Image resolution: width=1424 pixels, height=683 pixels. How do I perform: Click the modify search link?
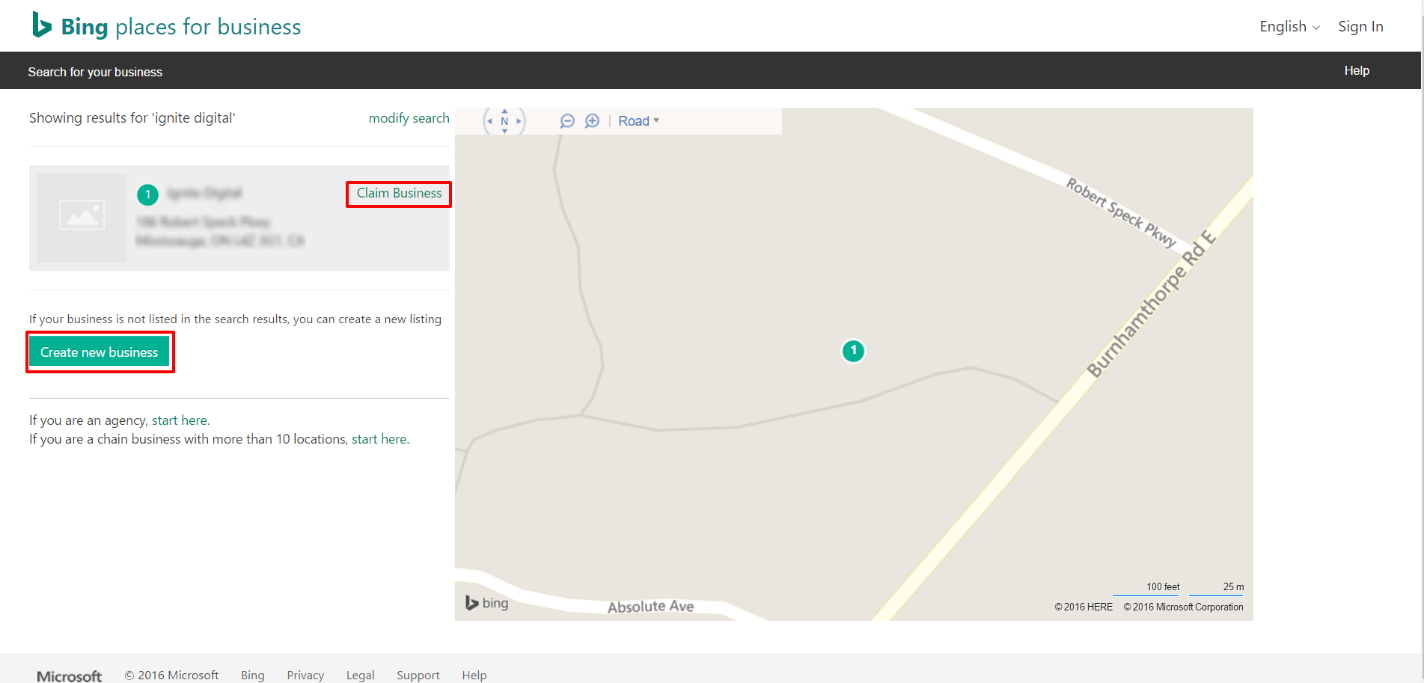pos(409,118)
